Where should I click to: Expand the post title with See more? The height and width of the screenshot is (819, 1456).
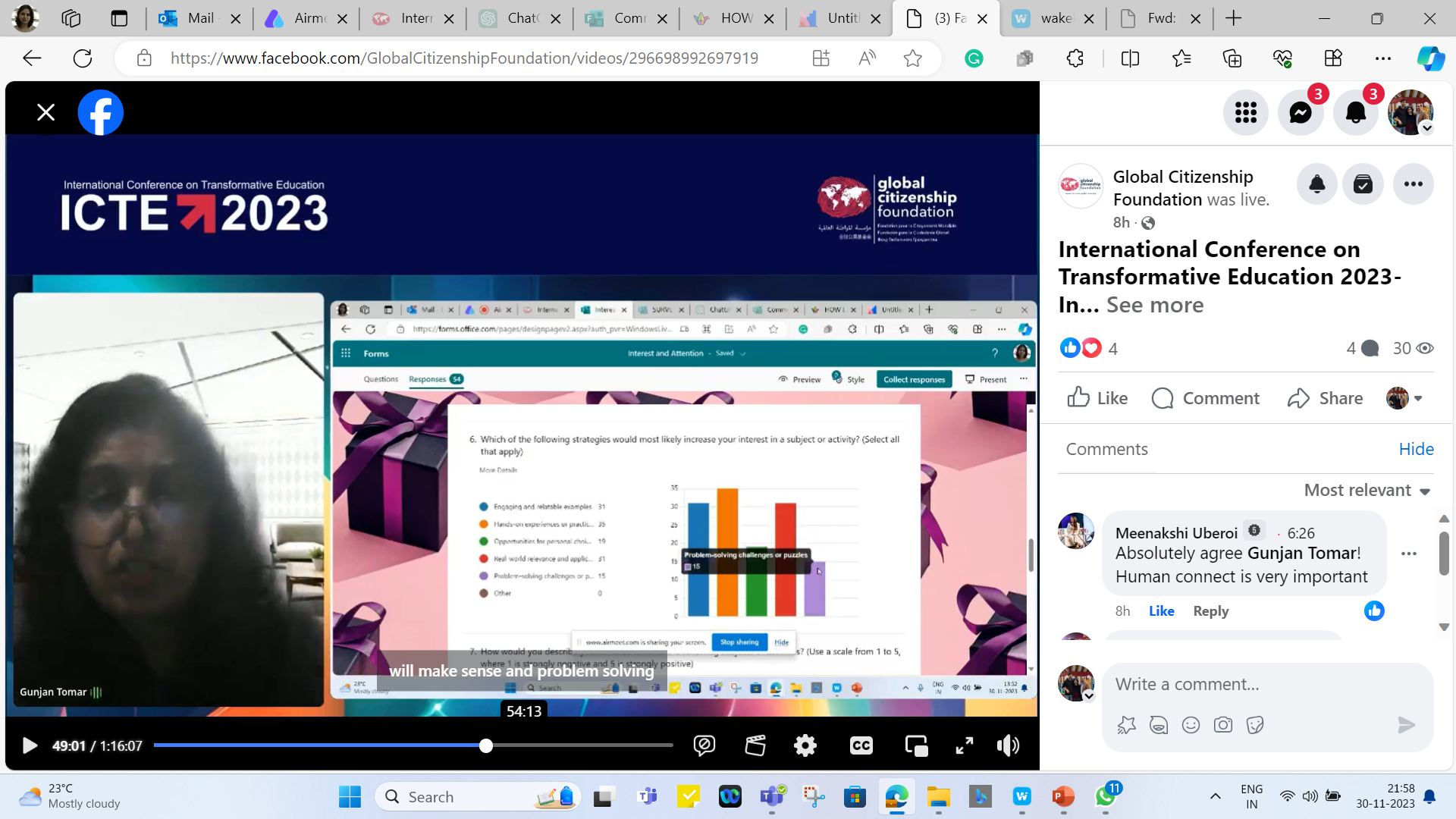[1155, 305]
